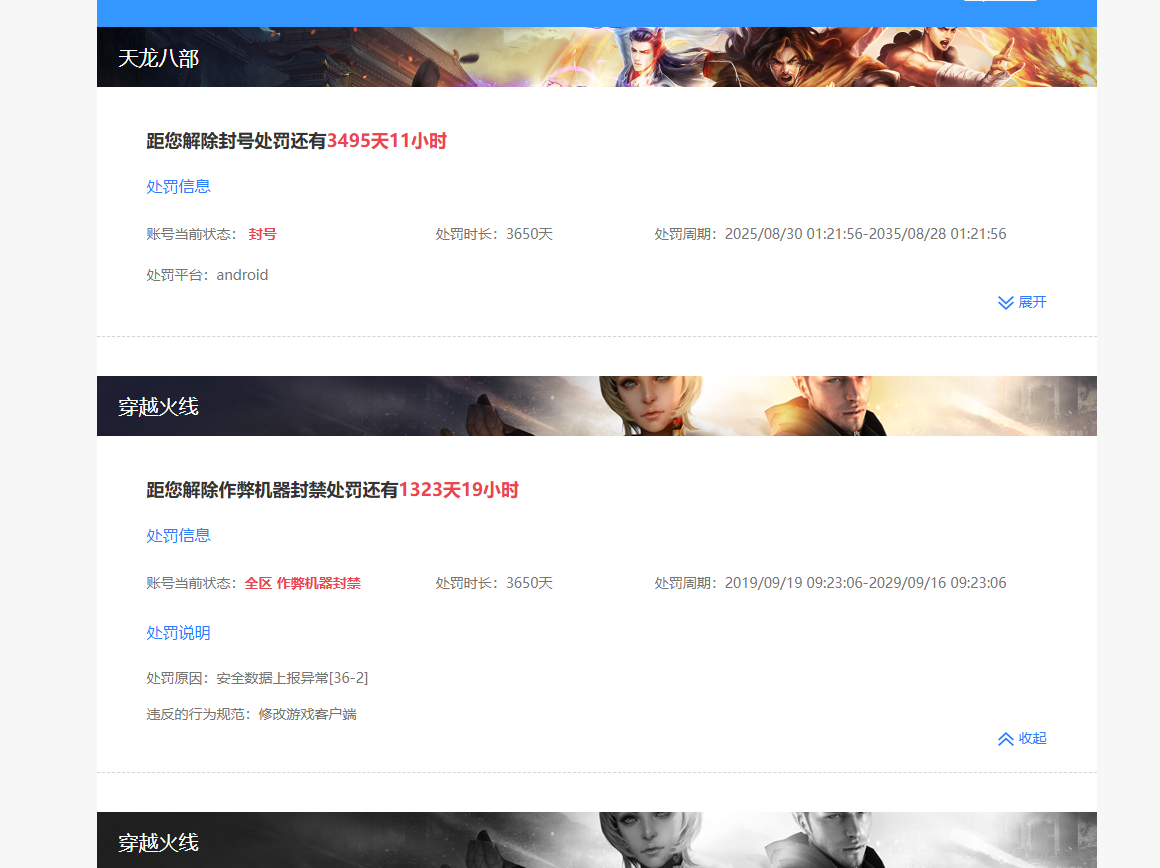This screenshot has height=868, width=1160.
Task: Click the up-chevron collapse icon under 穿越火线
Action: tap(1006, 738)
